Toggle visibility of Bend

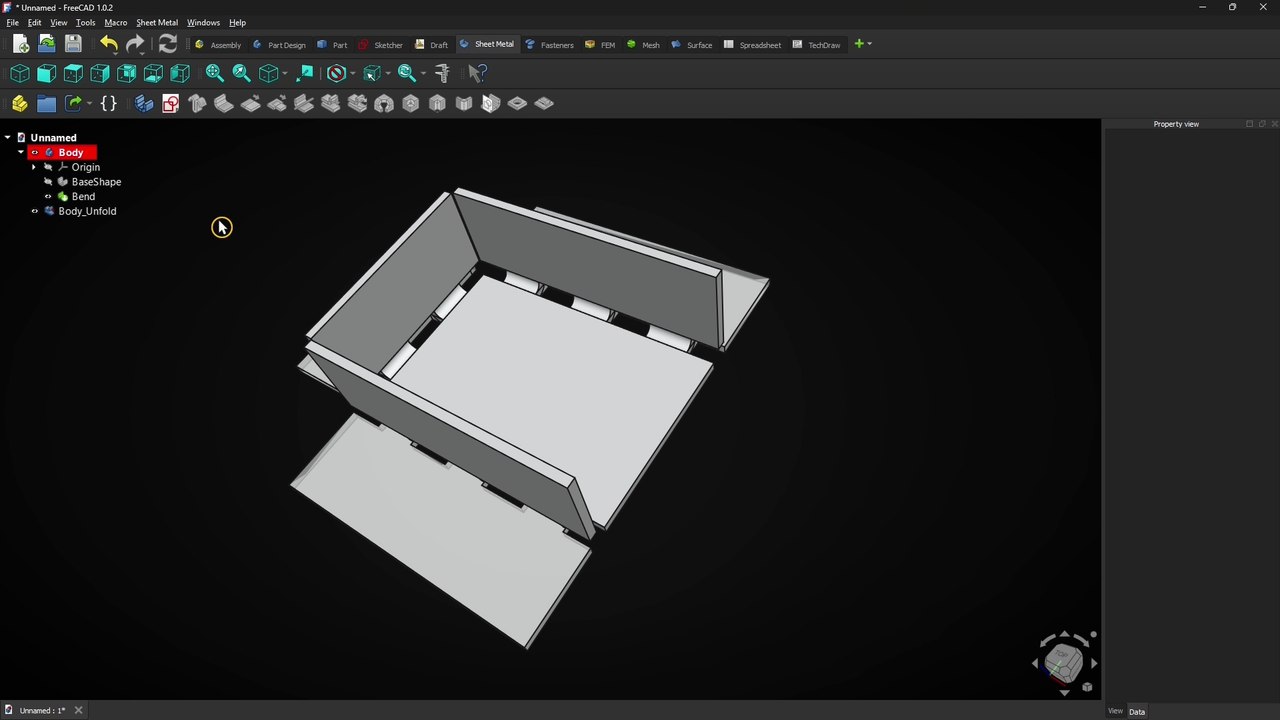tap(48, 197)
